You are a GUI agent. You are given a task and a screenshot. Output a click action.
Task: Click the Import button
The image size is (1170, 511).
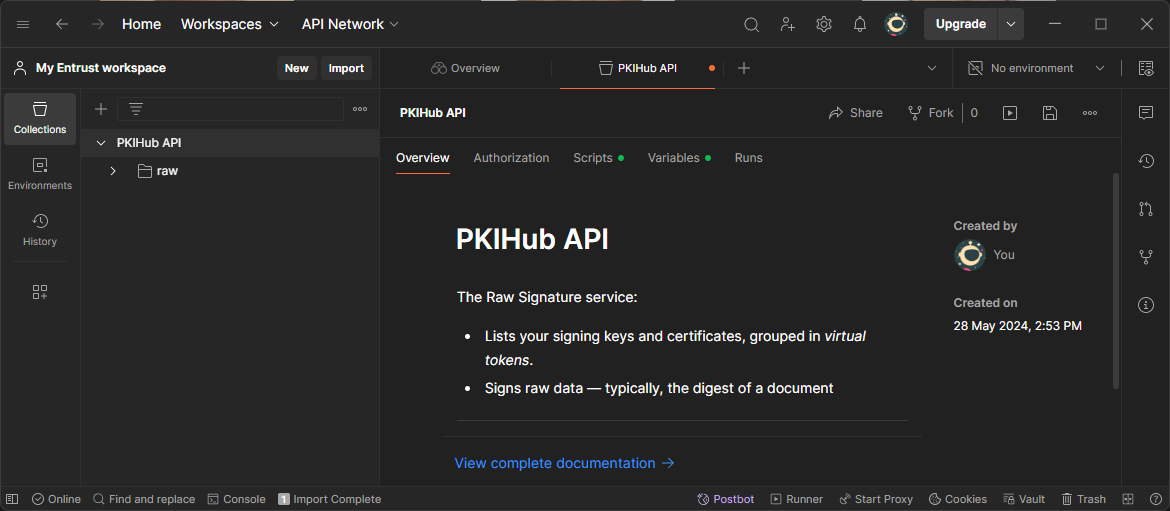pyautogui.click(x=346, y=68)
